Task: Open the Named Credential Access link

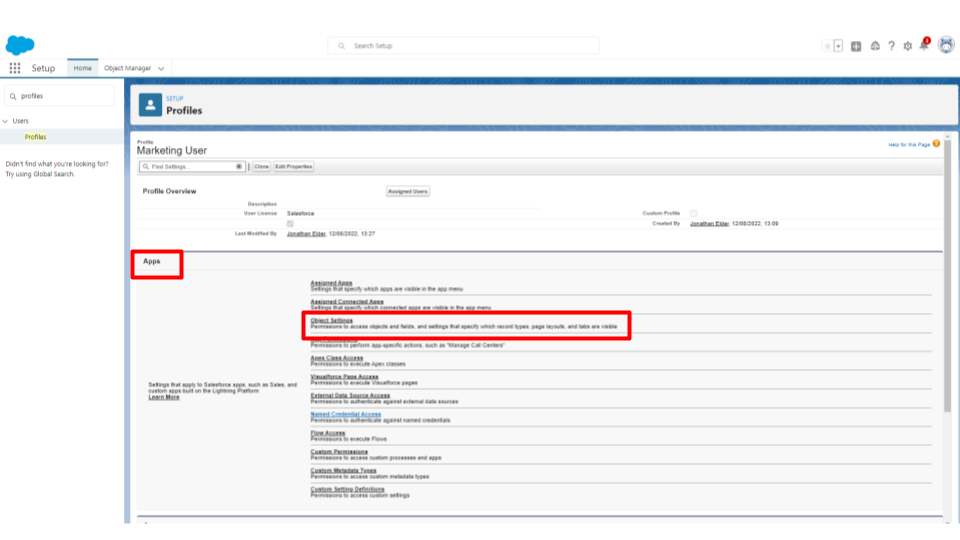Action: click(345, 414)
